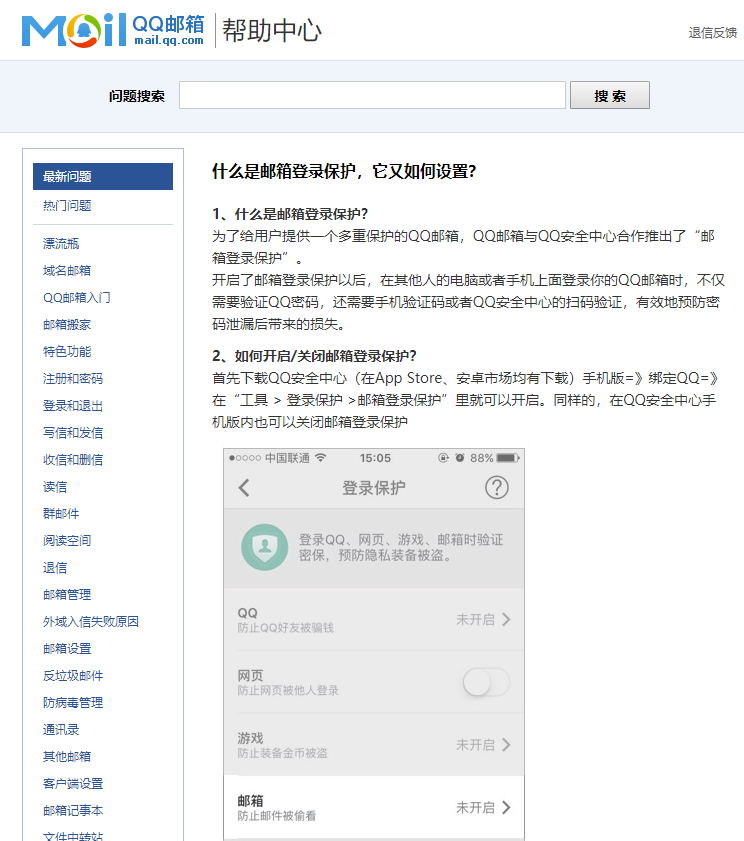The image size is (744, 841).
Task: Open the 退信反馈 link
Action: (x=712, y=33)
